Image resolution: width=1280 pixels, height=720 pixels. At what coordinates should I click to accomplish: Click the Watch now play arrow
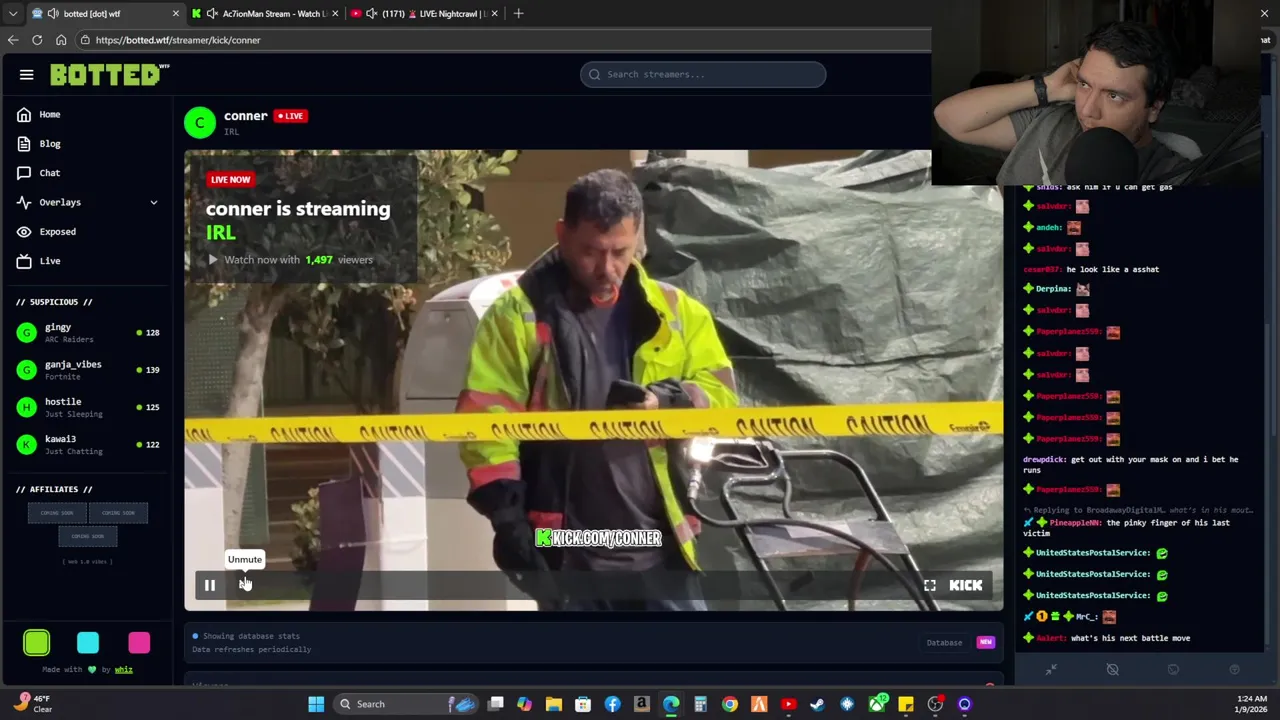click(213, 260)
